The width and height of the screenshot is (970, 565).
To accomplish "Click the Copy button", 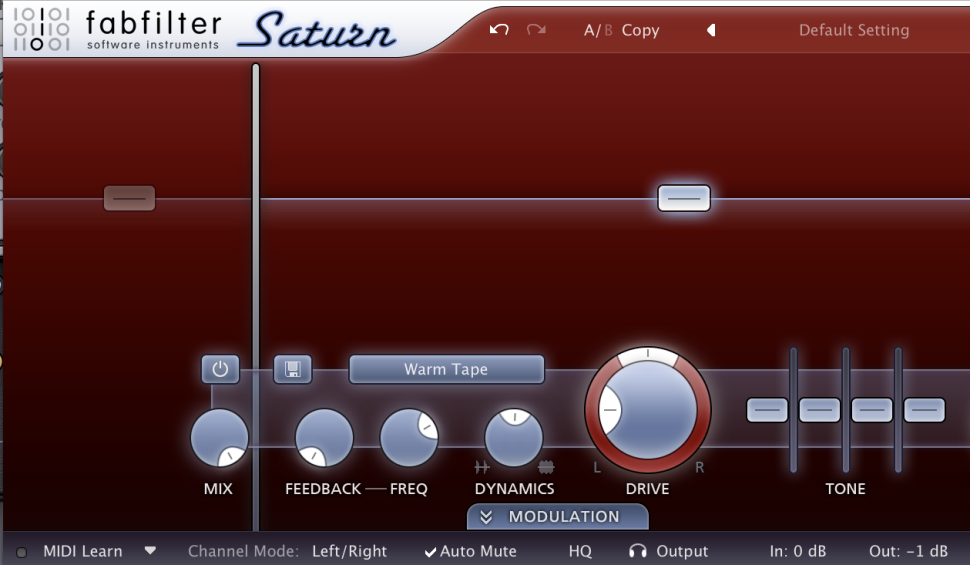I will click(x=640, y=30).
